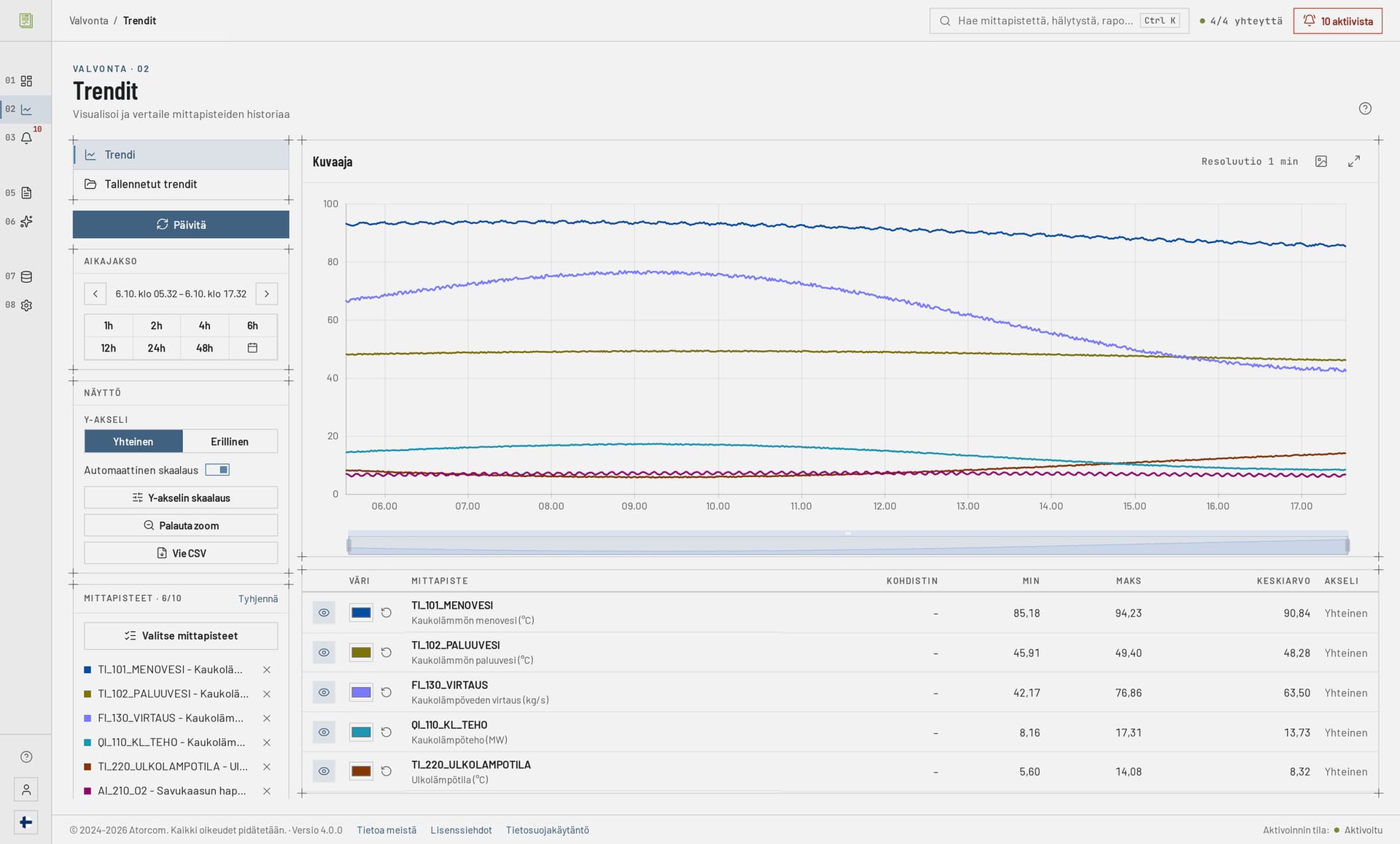
Task: Click Palauta zoom
Action: (x=181, y=526)
